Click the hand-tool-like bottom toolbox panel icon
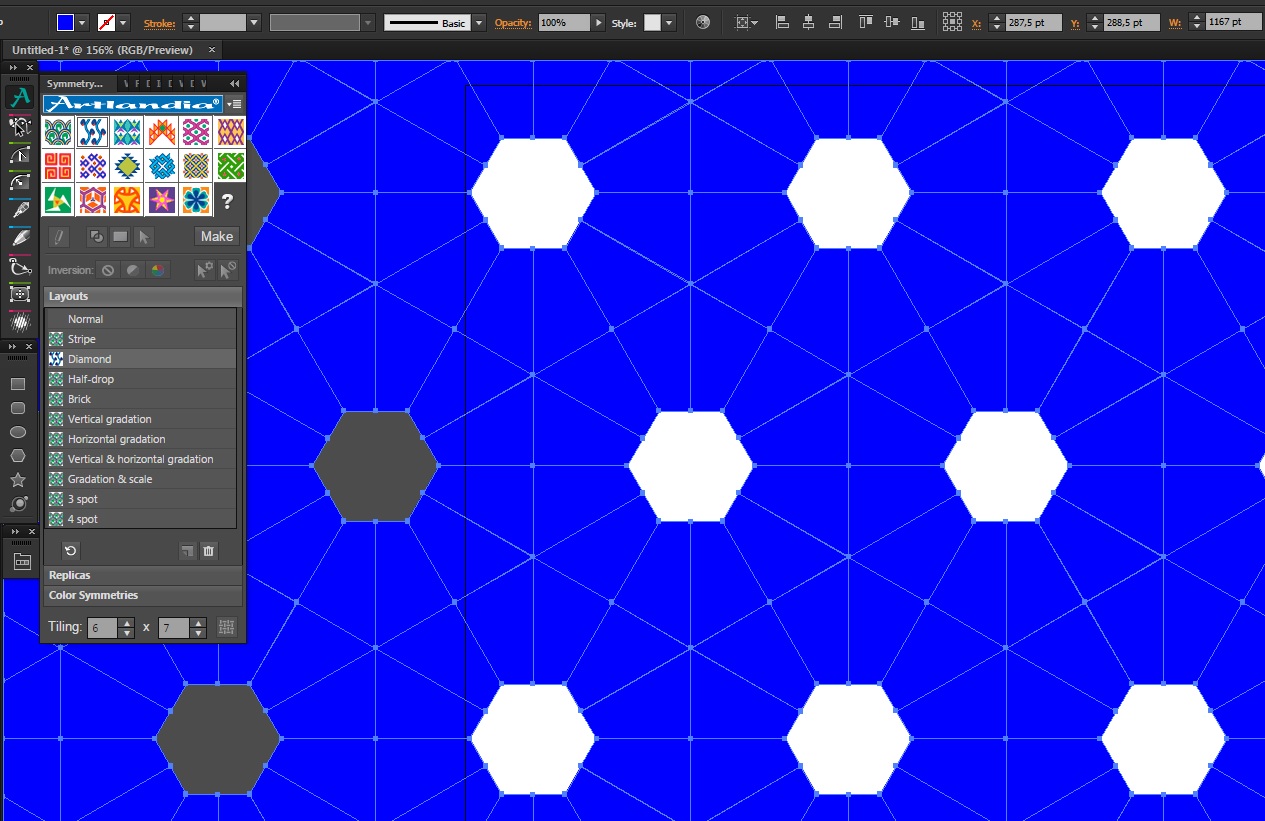The image size is (1265, 821). coord(21,563)
